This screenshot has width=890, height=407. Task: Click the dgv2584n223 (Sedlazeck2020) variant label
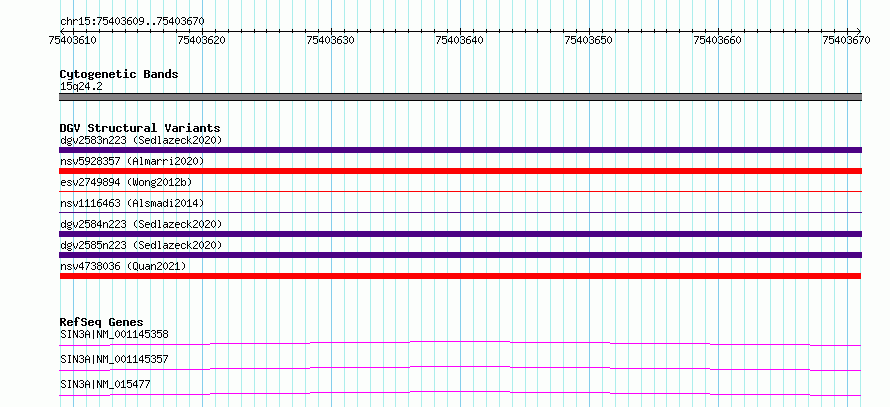[141, 224]
